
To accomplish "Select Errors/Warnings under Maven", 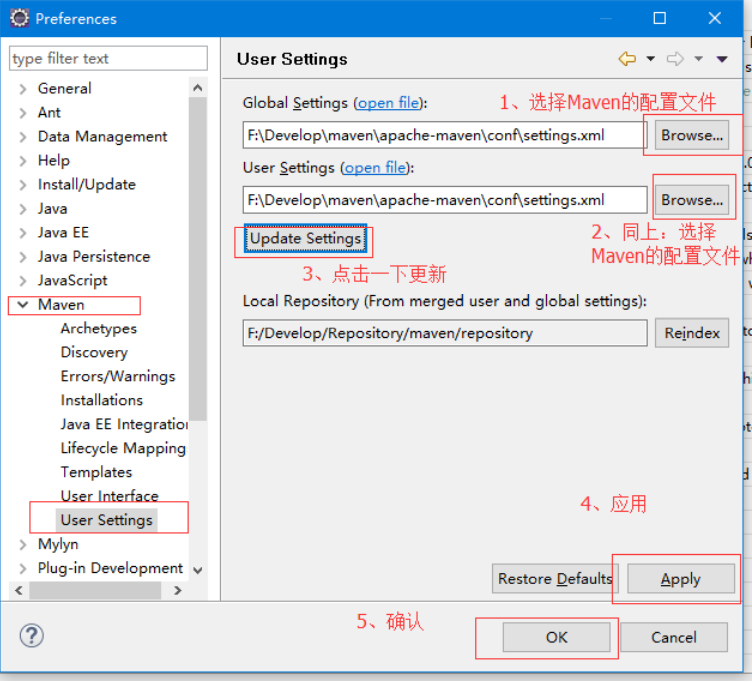I will click(x=118, y=376).
